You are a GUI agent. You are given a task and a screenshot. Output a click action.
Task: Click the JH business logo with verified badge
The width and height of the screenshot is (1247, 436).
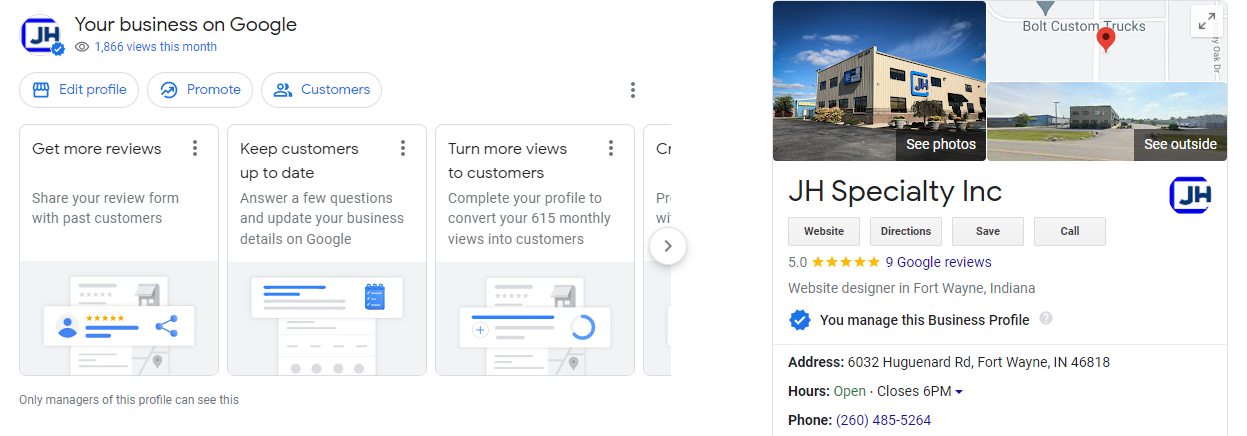[x=43, y=35]
